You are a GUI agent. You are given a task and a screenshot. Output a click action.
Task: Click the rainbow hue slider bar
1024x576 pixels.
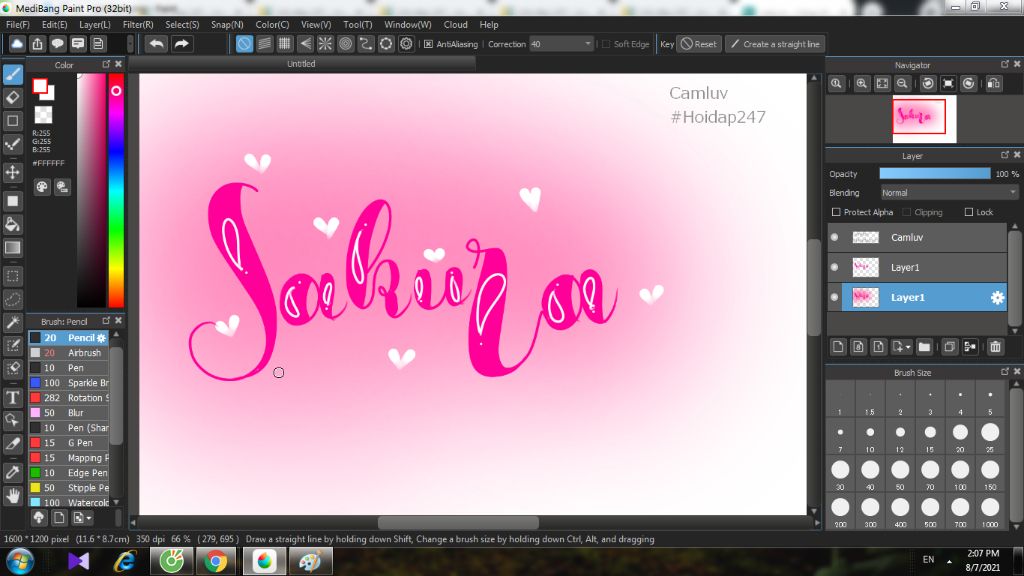pos(116,189)
